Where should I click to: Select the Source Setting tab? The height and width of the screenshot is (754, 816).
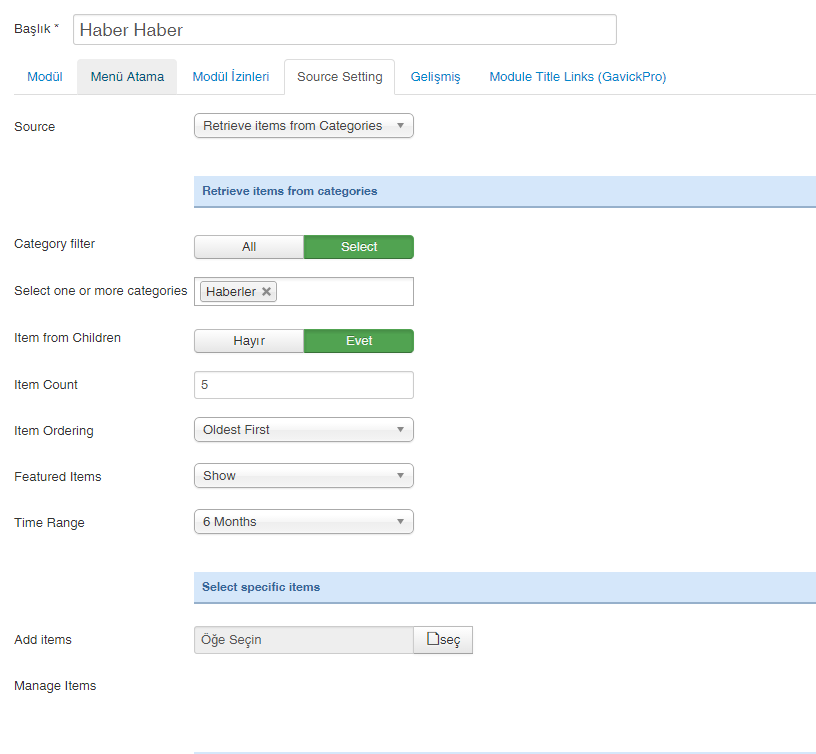point(340,77)
